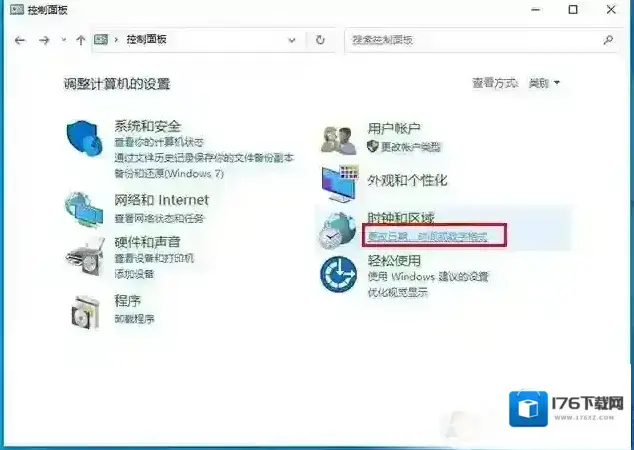The image size is (634, 450).
Task: Click the breadcrumb chevron before 控制面板
Action: (x=116, y=40)
